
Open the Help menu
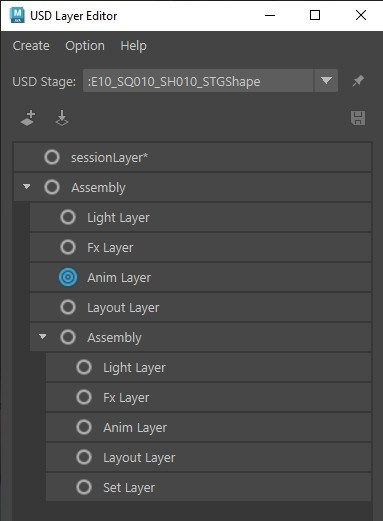(x=133, y=46)
